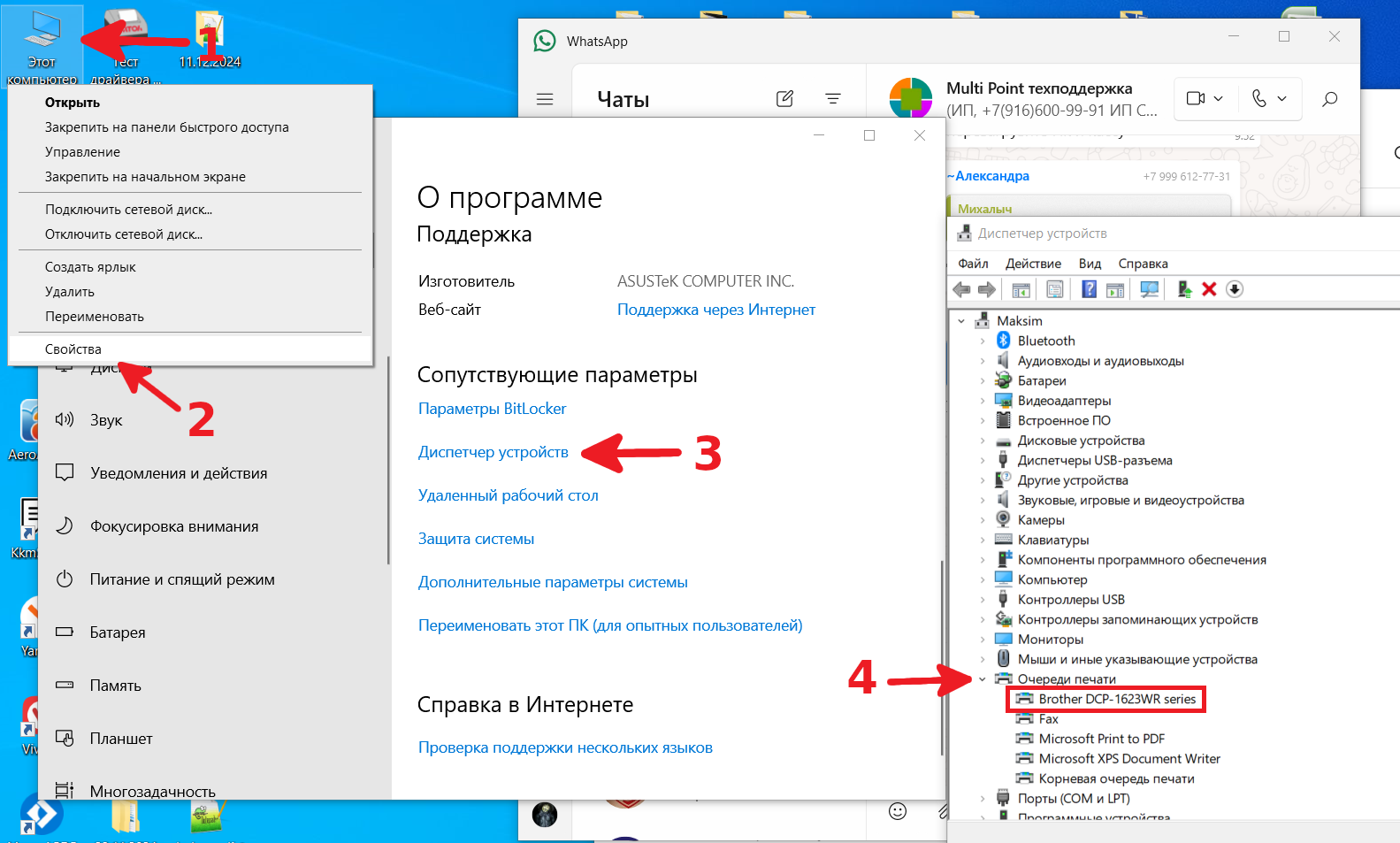Click the Батареи battery icon in the device tree
This screenshot has width=1400, height=843.
pos(1004,380)
